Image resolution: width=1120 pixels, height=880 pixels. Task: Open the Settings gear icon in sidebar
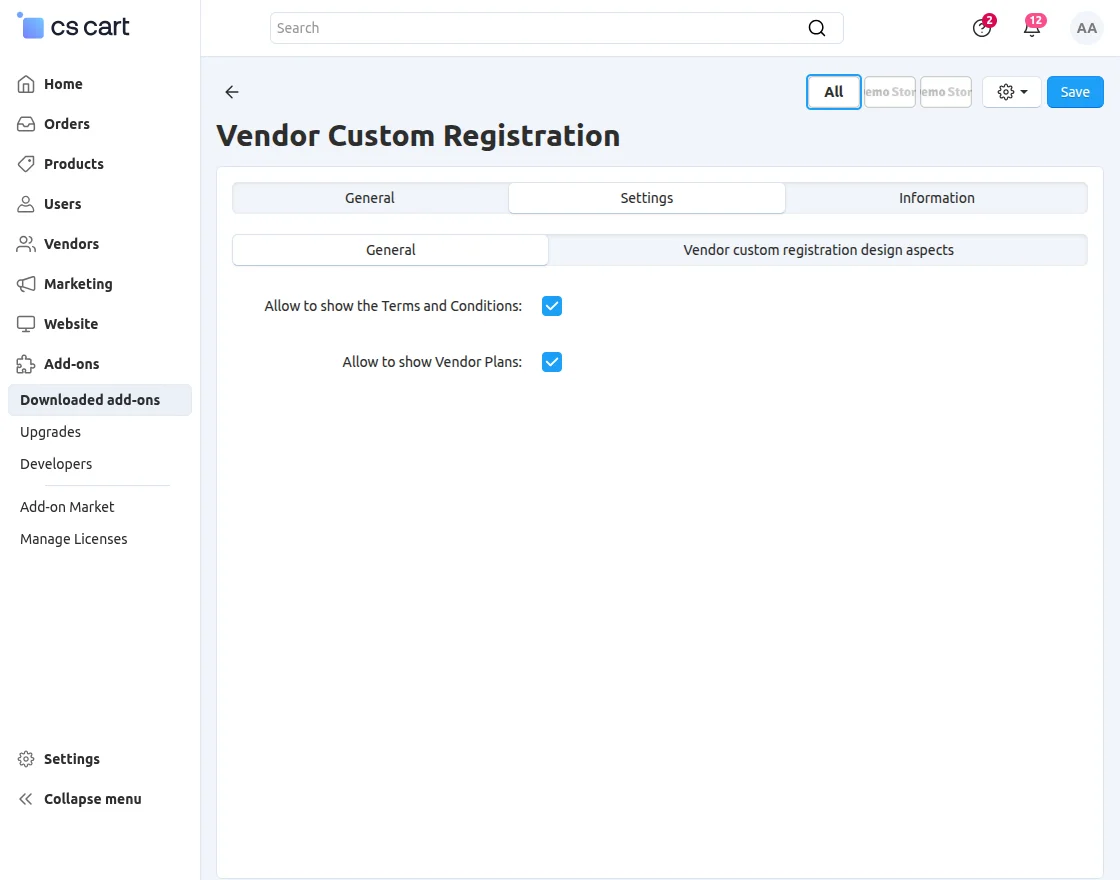click(x=26, y=759)
